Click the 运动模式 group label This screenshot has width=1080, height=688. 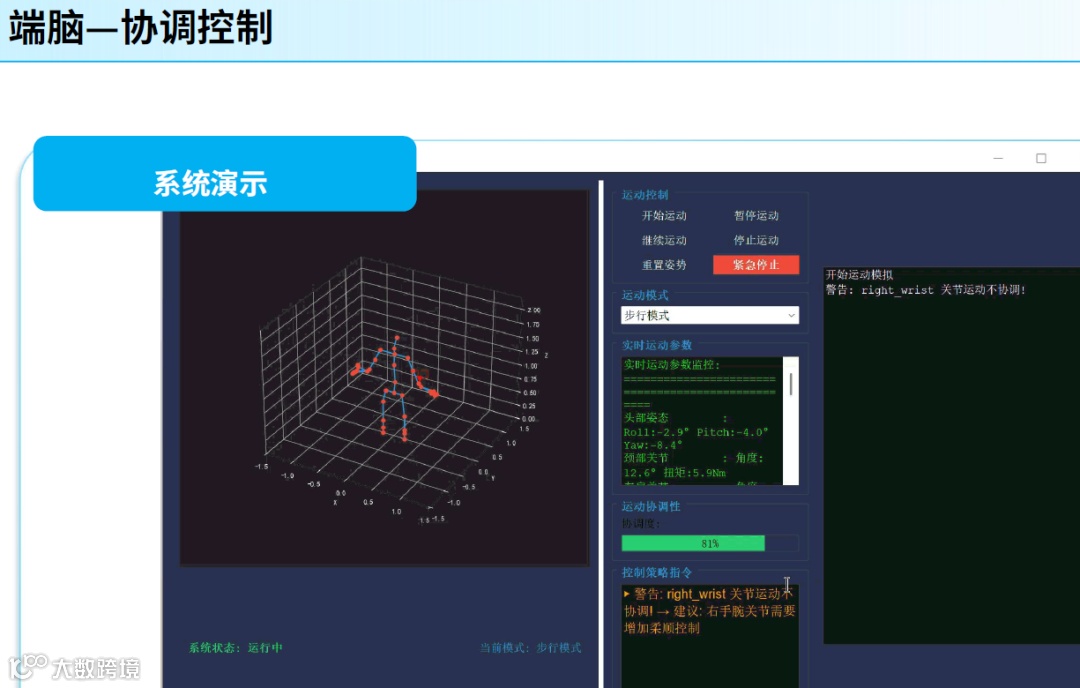pyautogui.click(x=645, y=295)
